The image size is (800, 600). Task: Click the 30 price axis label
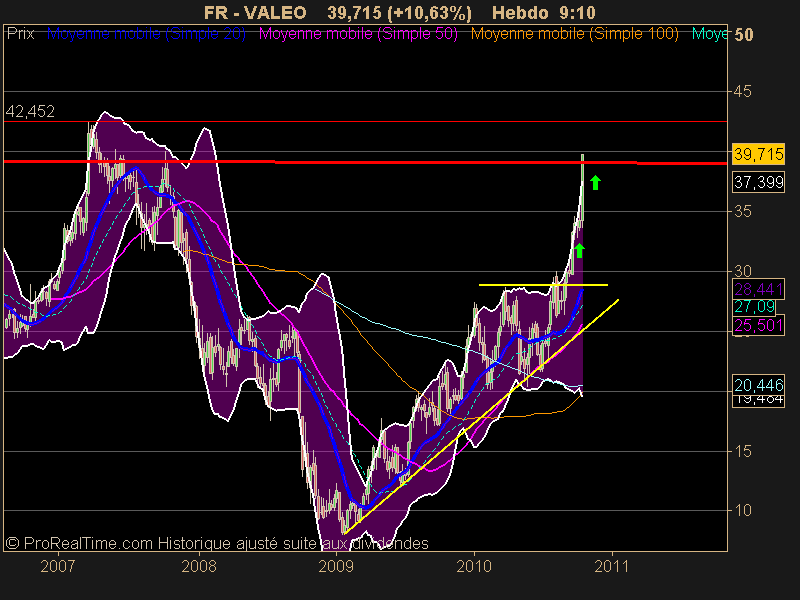(x=743, y=271)
